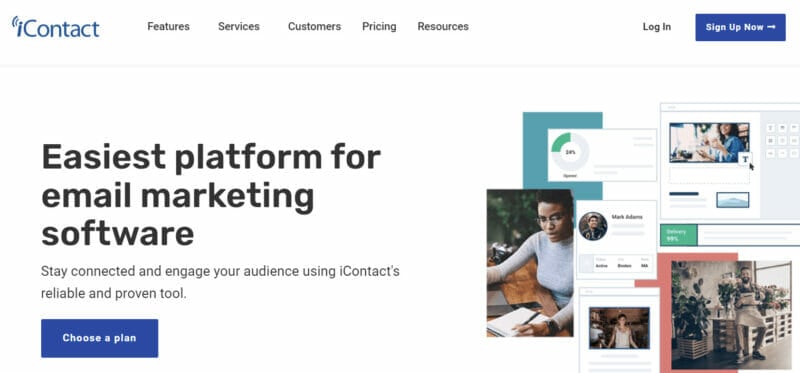Click the photo of man in plant shop

coord(731,315)
